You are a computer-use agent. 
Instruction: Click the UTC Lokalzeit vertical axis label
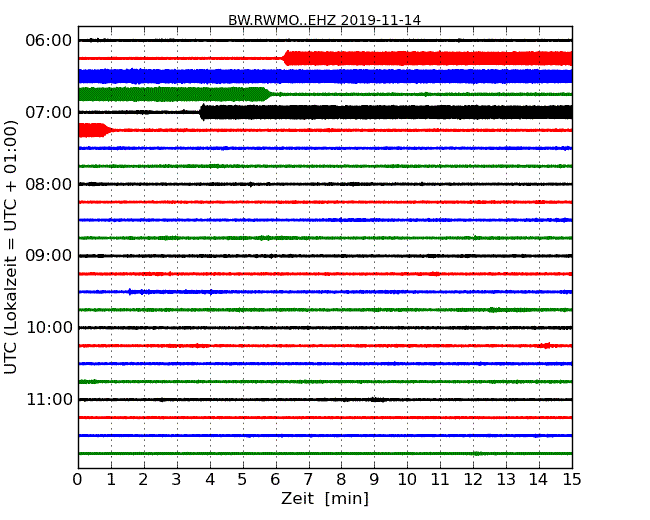tap(11, 247)
